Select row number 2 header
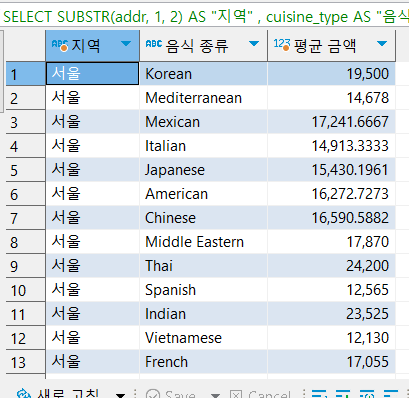This screenshot has height=398, width=409. coord(25,98)
